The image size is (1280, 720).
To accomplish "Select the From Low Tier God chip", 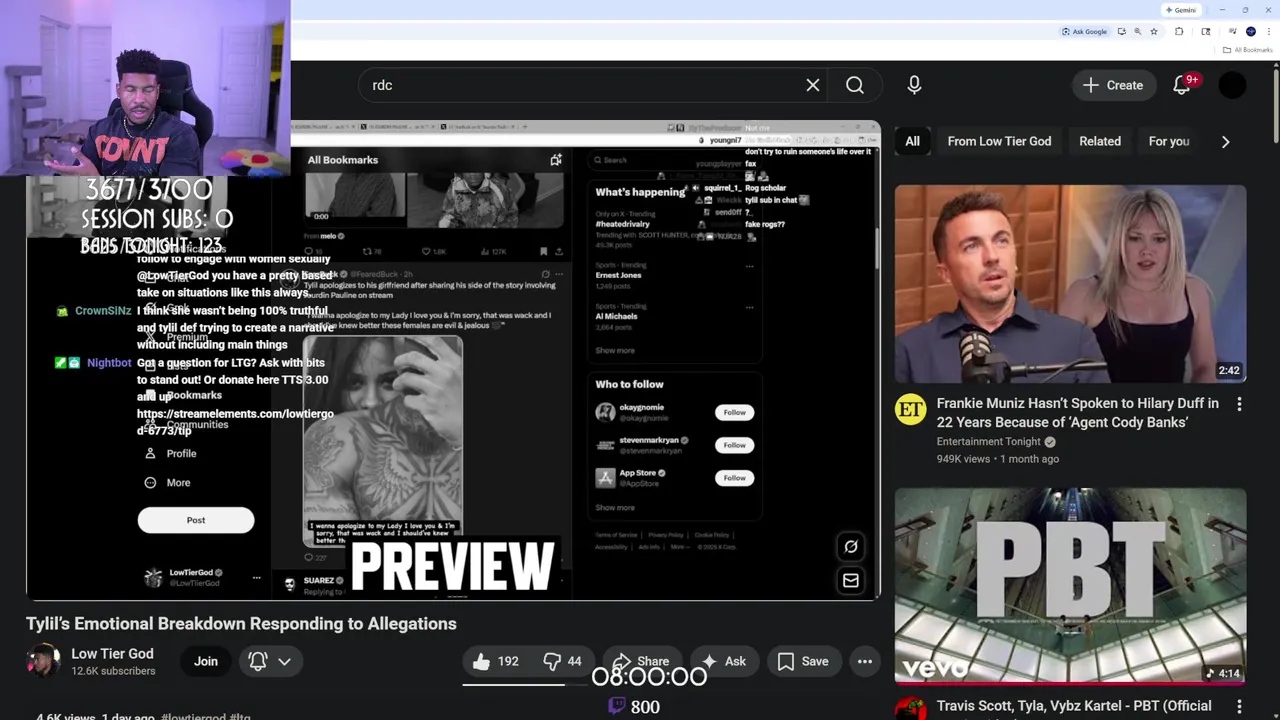I will click(999, 141).
